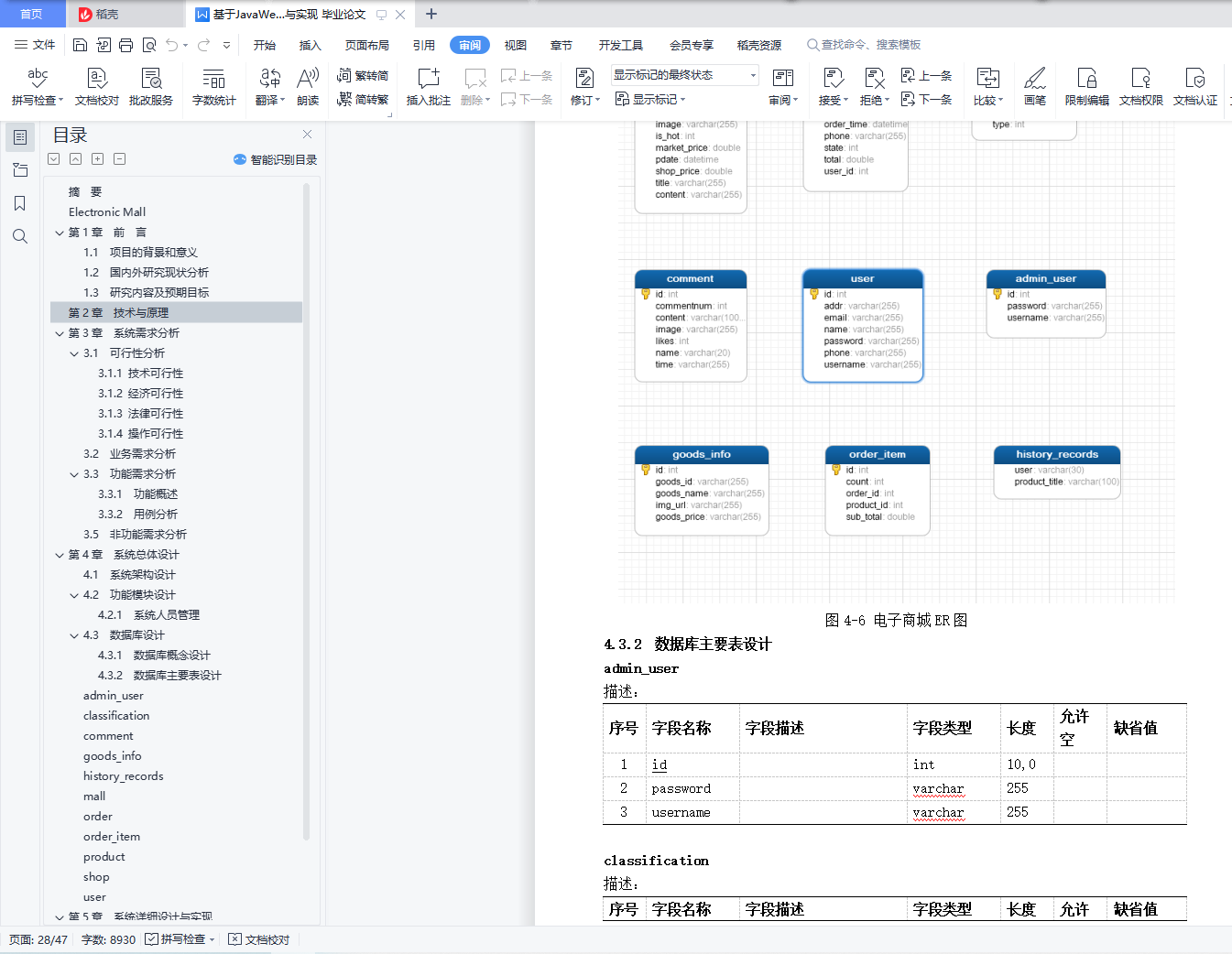The image size is (1232, 954).
Task: Collapse the 4.2 功能模块设计 node
Action: pyautogui.click(x=74, y=595)
